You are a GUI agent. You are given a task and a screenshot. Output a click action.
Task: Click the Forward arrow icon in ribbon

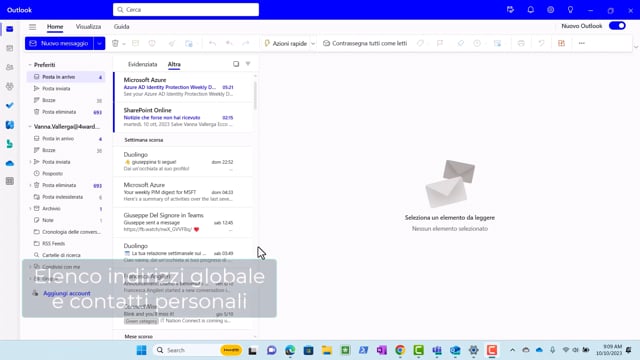pos(246,43)
